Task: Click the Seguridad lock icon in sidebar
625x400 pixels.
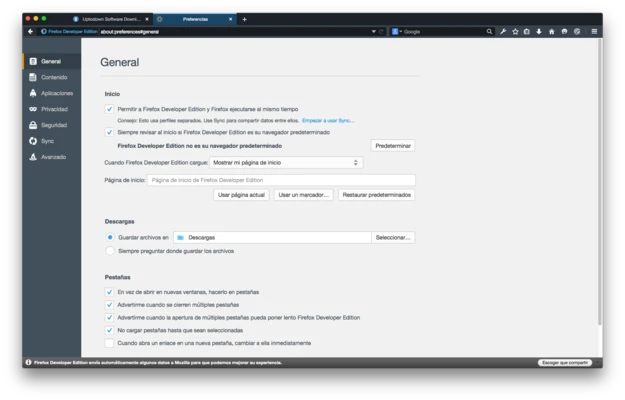Action: click(33, 125)
